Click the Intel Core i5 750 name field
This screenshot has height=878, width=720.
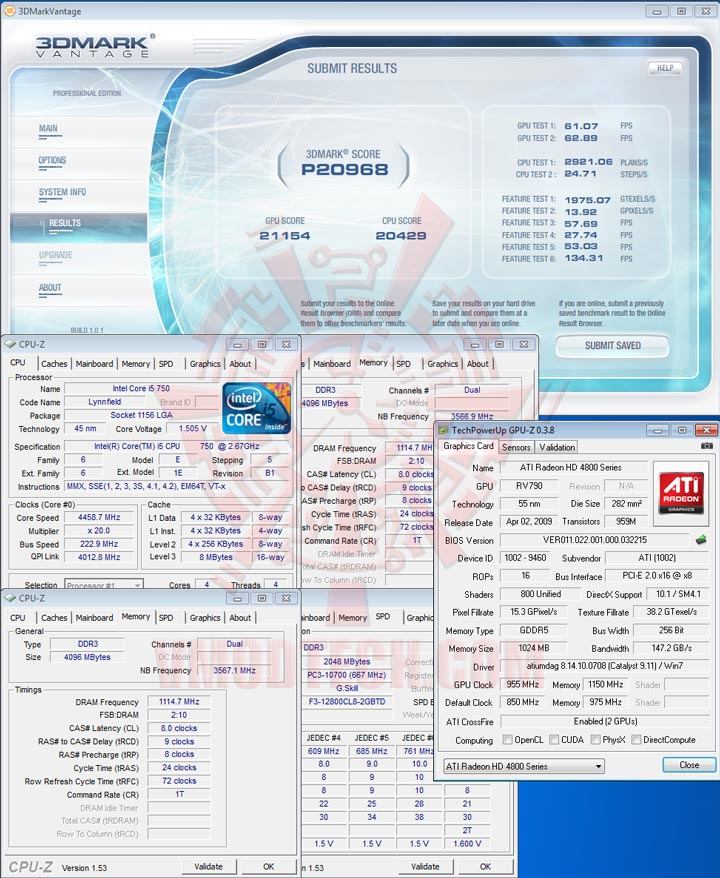pyautogui.click(x=141, y=389)
